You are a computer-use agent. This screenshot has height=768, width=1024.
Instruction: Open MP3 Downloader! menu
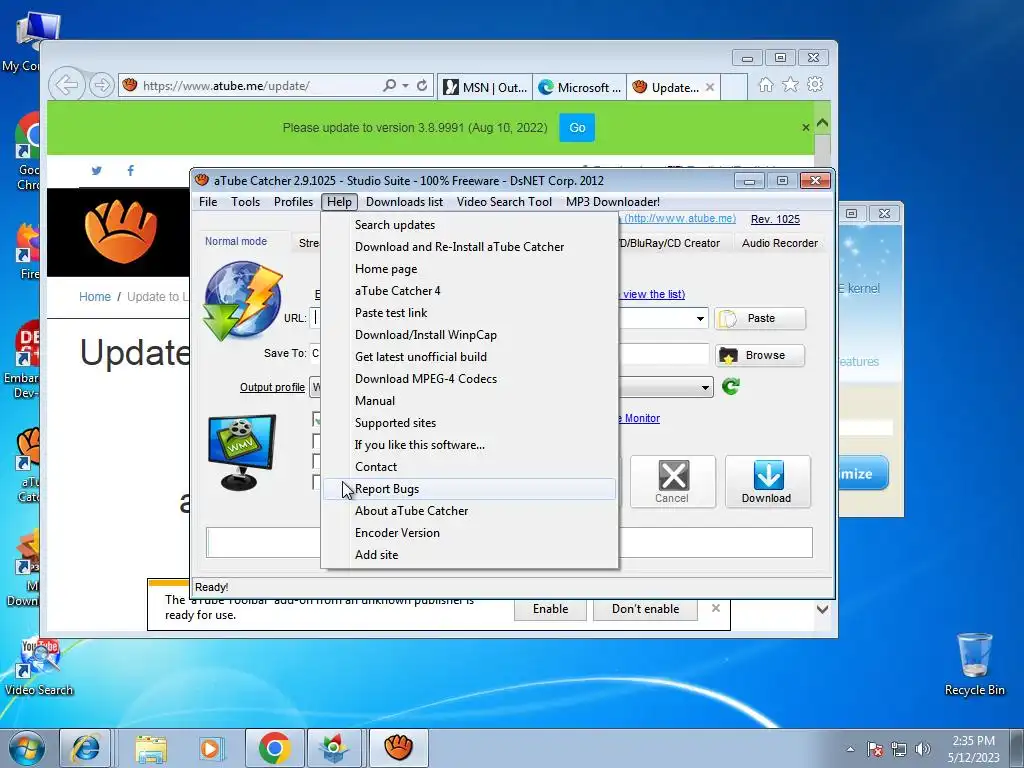point(613,202)
